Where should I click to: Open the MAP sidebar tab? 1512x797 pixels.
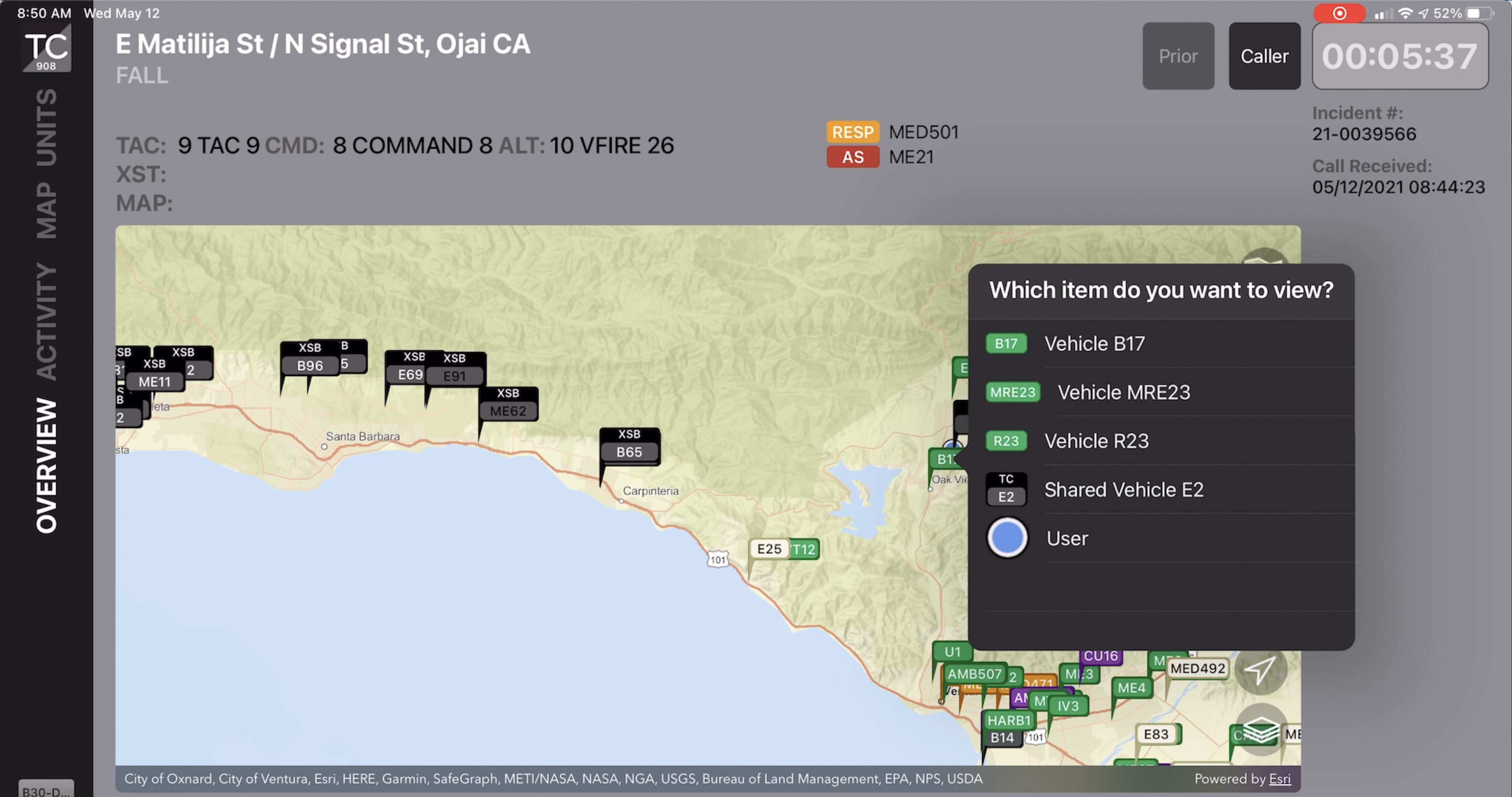[46, 209]
